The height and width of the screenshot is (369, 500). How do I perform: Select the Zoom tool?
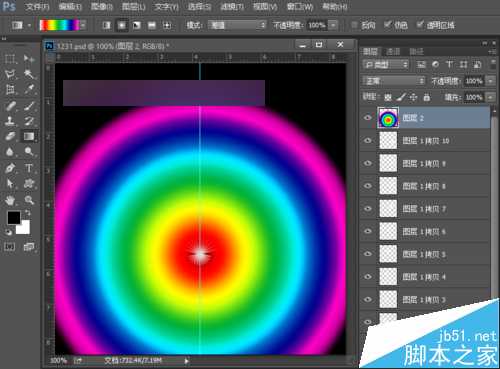[29, 200]
